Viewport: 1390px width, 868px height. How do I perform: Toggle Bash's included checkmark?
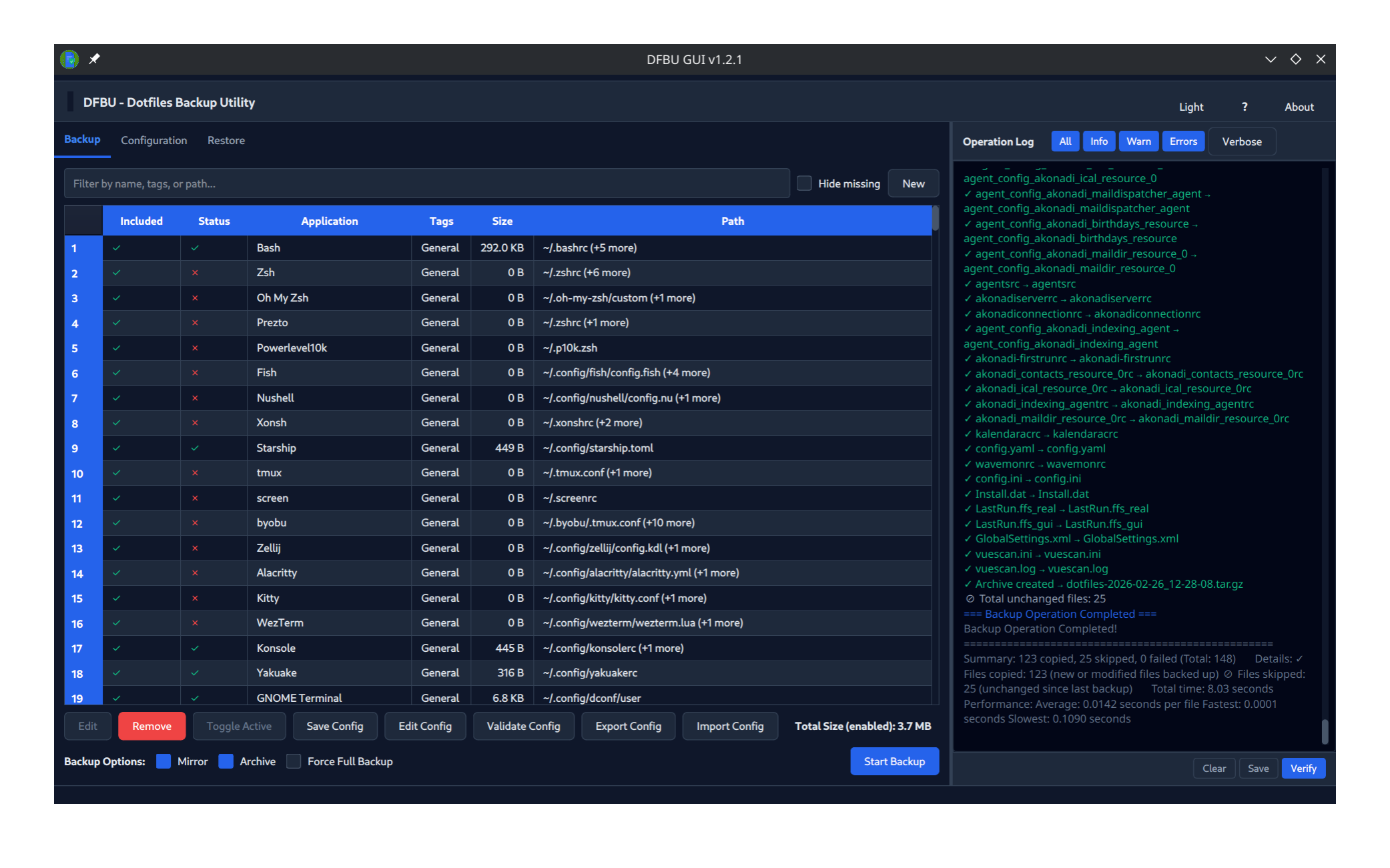coord(116,248)
